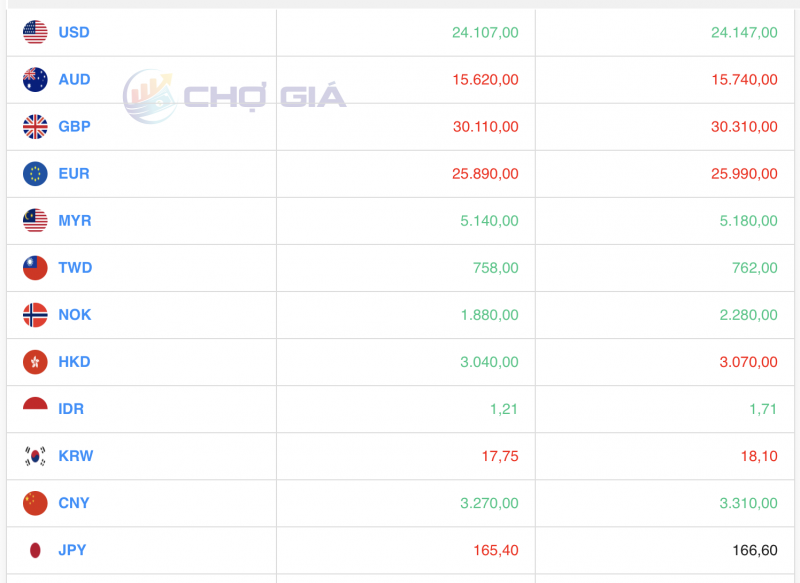Click the Taiwan flag icon
800x583 pixels.
[35, 268]
